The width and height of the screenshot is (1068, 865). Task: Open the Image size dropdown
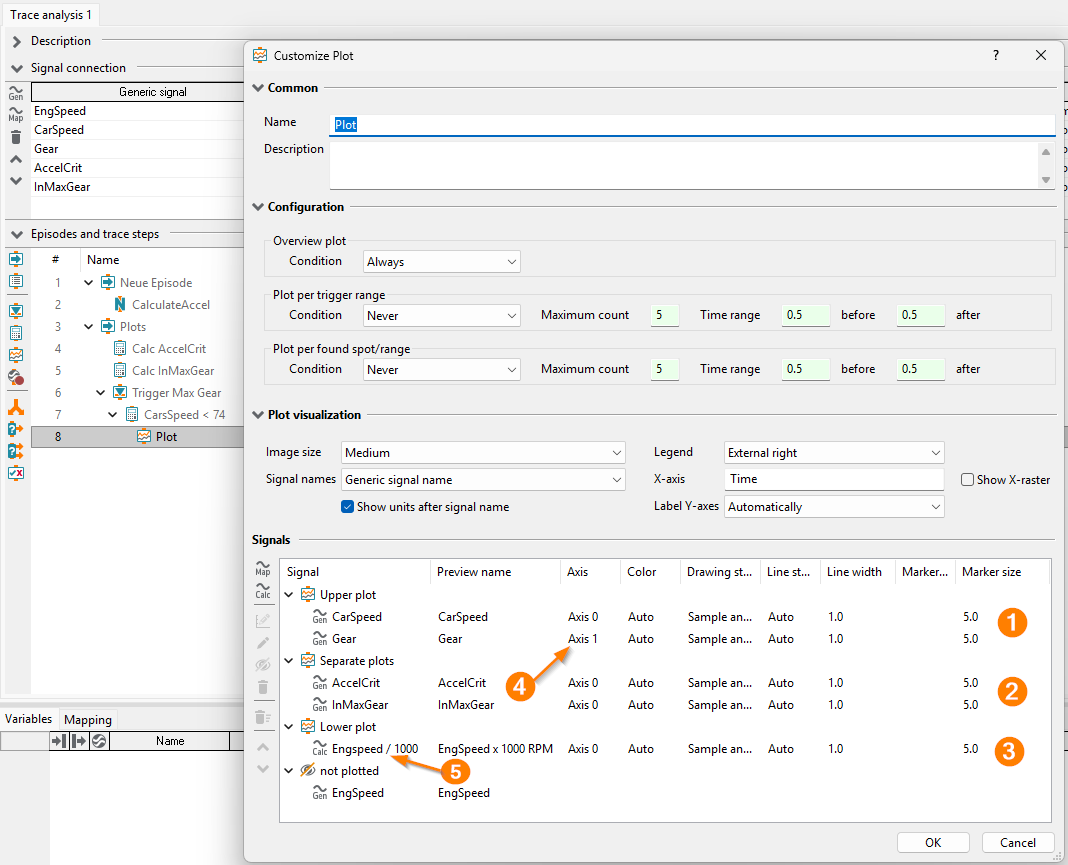(x=483, y=453)
